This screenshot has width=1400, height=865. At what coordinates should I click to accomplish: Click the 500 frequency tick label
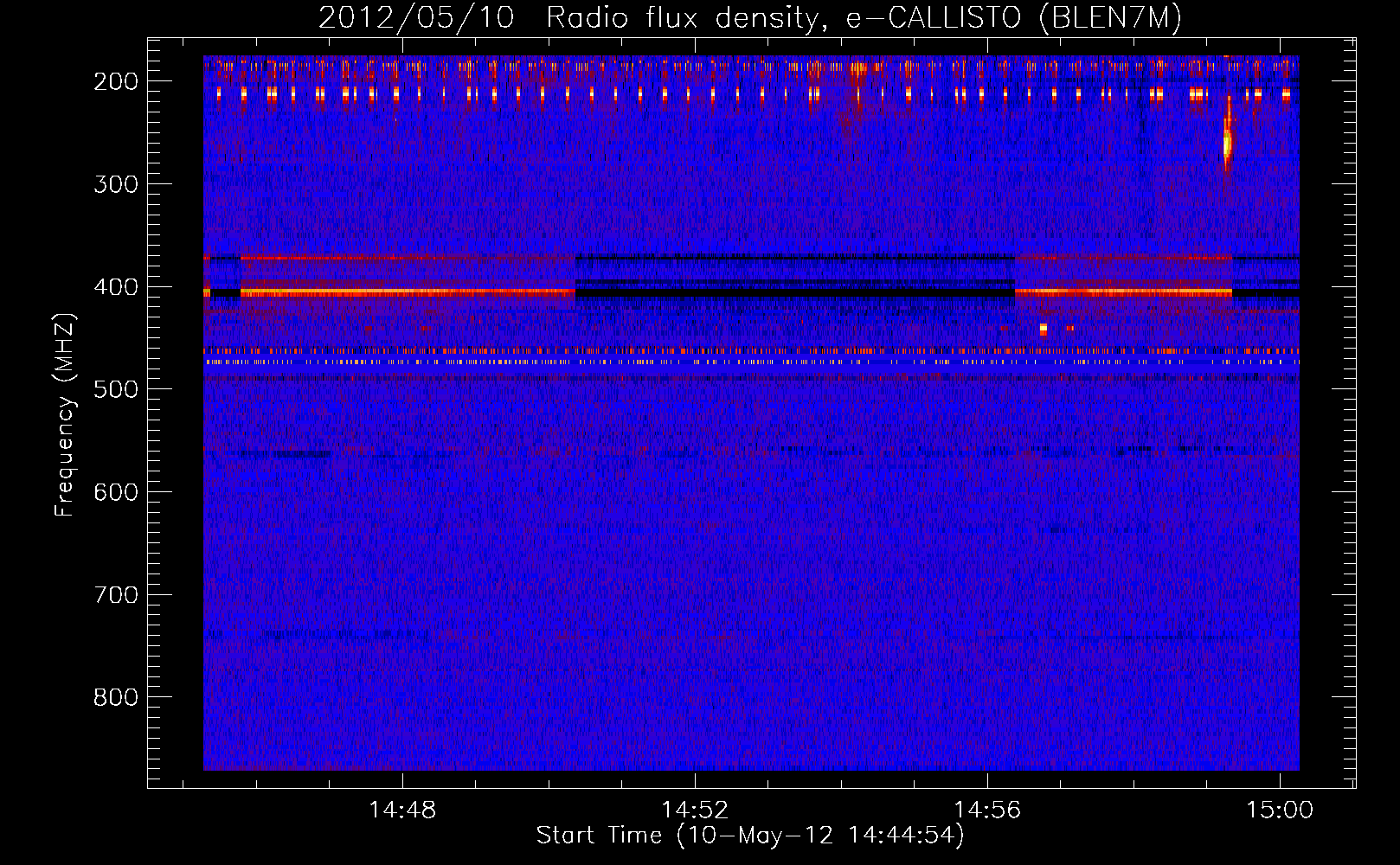(116, 389)
